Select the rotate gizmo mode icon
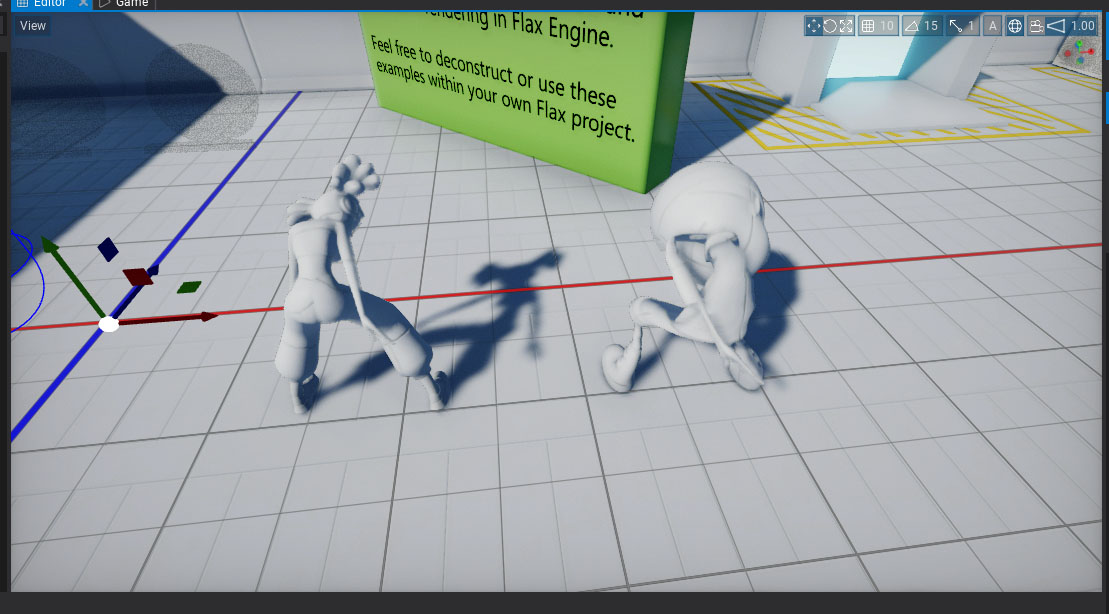 pyautogui.click(x=830, y=26)
